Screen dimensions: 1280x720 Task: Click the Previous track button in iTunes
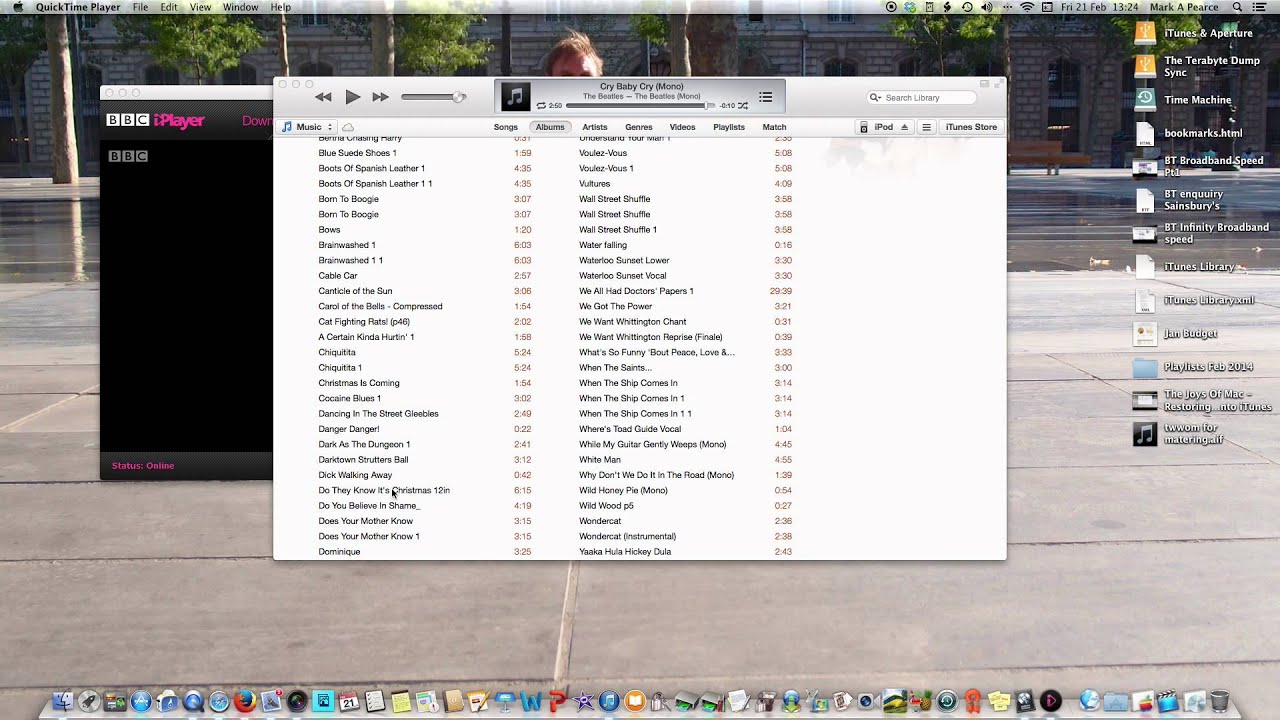pyautogui.click(x=323, y=97)
